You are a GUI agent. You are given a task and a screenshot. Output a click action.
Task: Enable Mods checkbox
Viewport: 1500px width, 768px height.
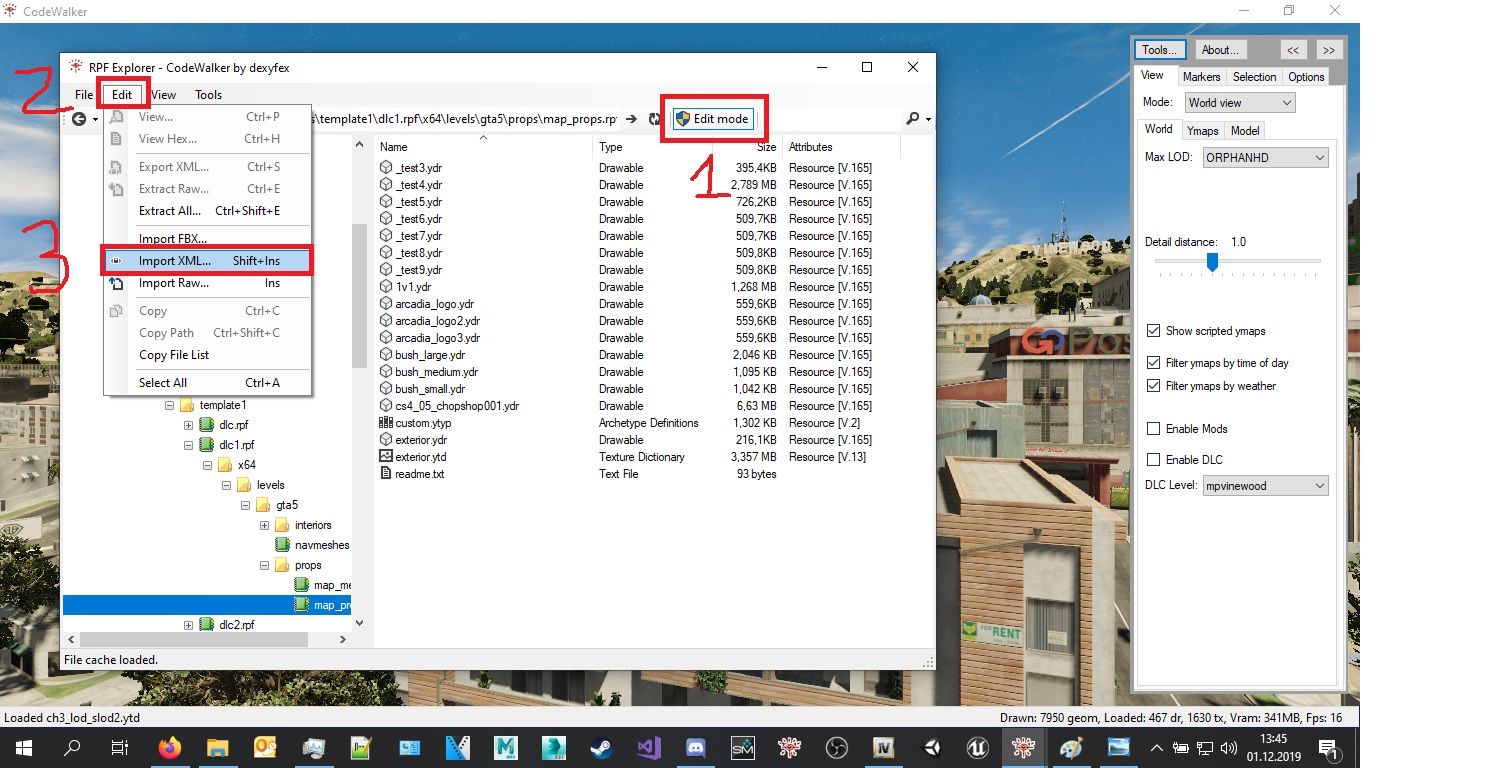click(1153, 429)
